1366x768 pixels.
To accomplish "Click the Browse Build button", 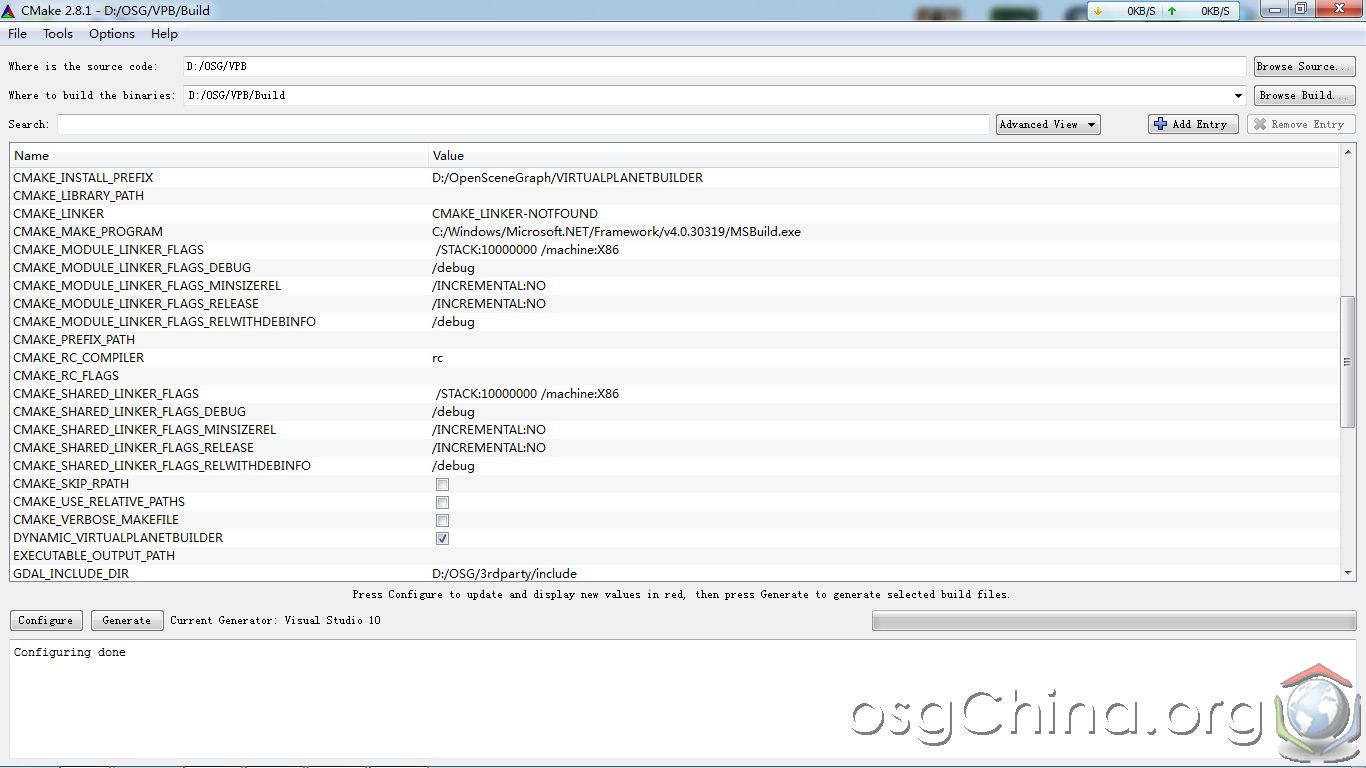I will (x=1305, y=95).
